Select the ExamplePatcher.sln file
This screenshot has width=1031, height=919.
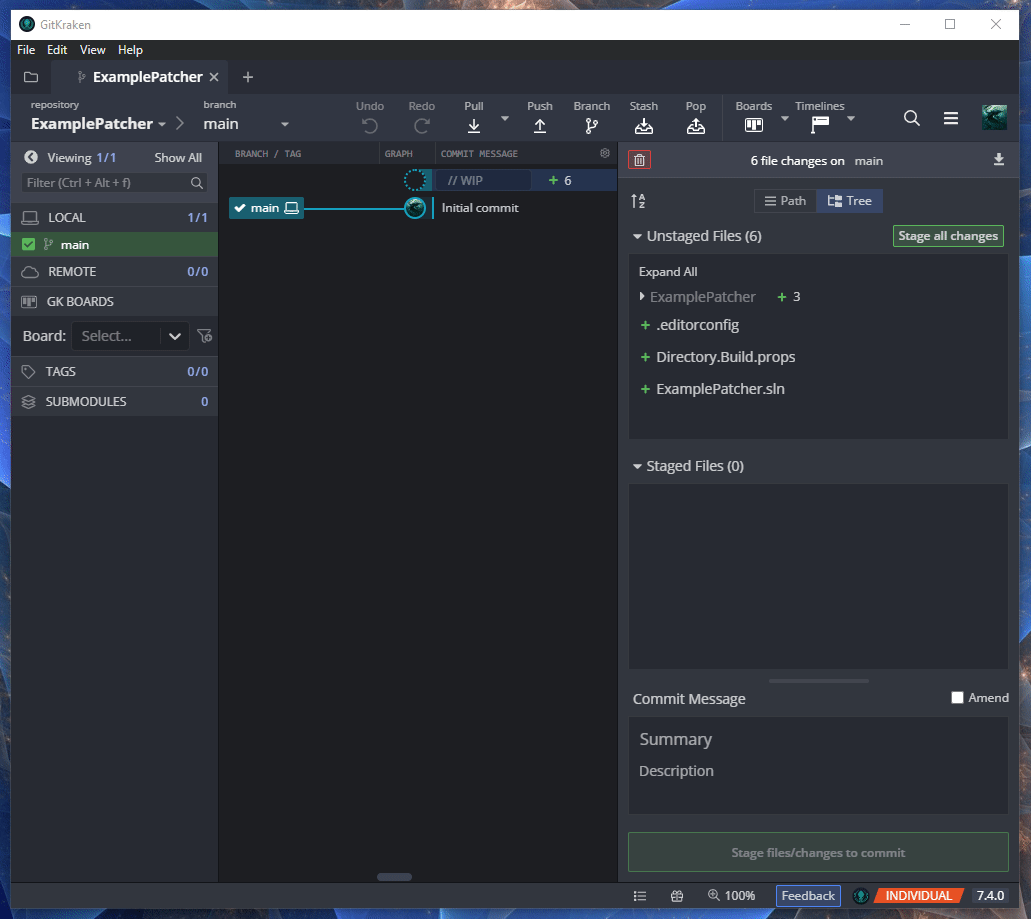click(x=720, y=389)
